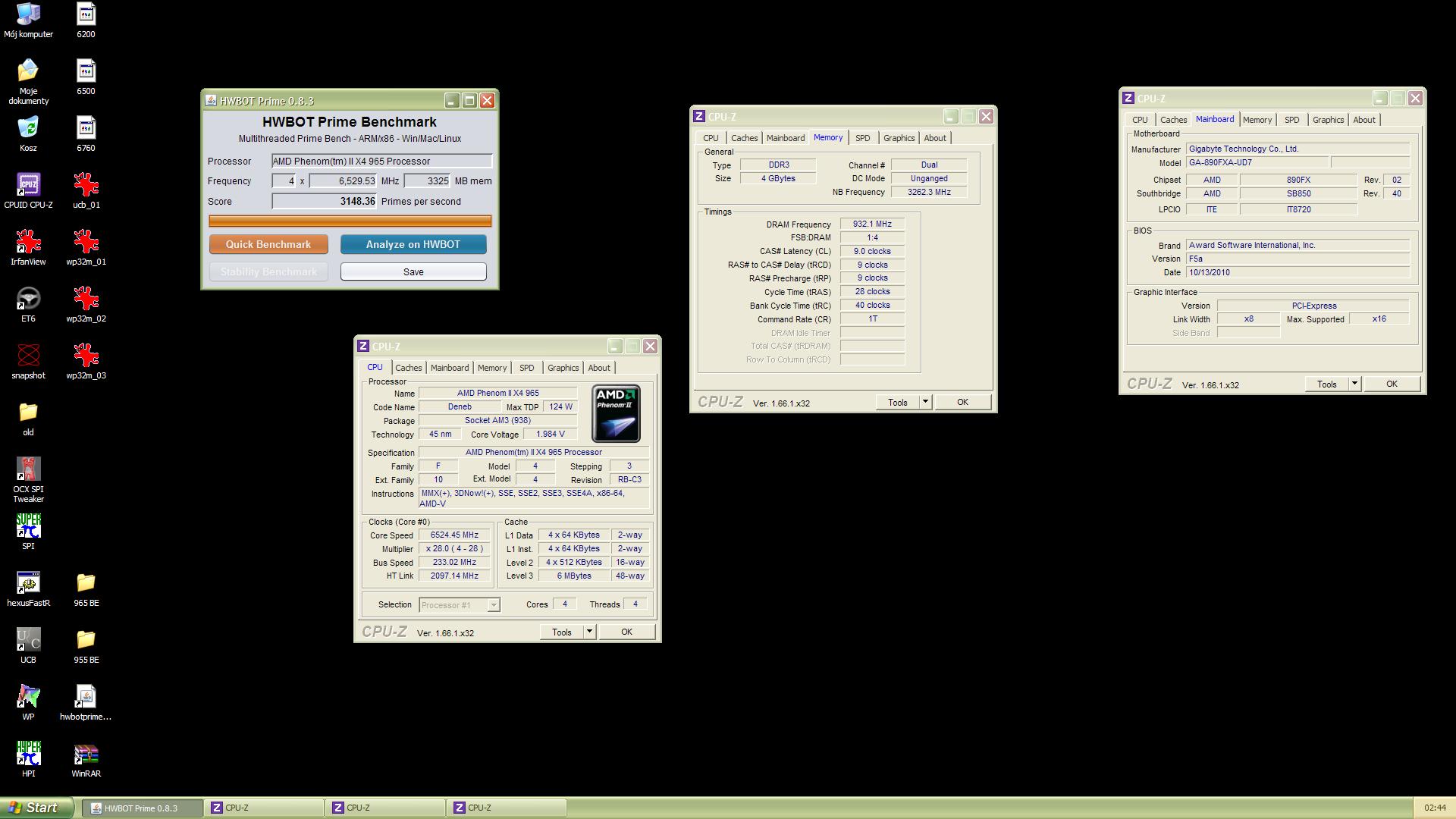Click the frequency field showing 6,529.53

click(343, 180)
